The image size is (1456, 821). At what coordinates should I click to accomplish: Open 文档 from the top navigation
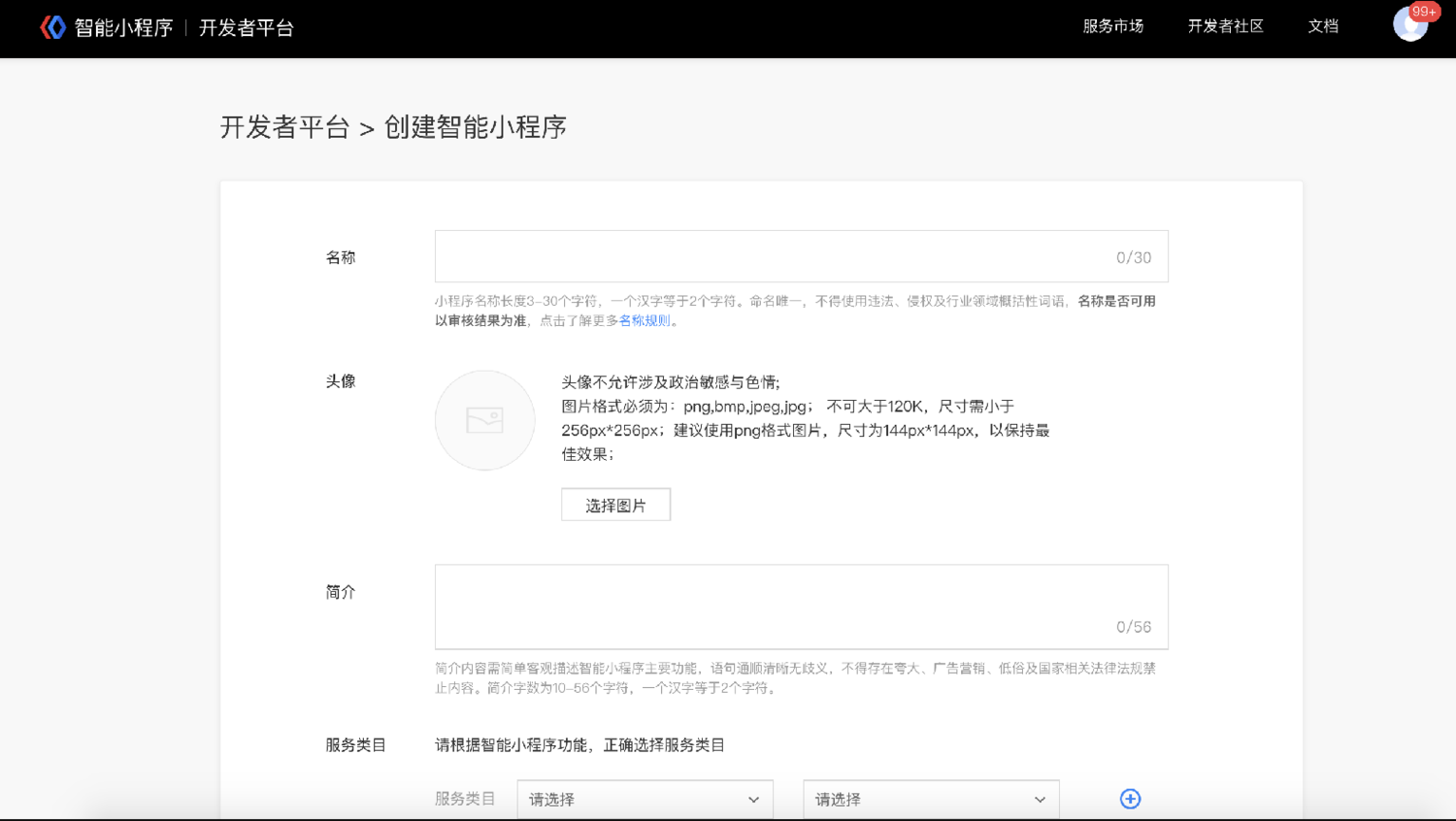pos(1323,26)
